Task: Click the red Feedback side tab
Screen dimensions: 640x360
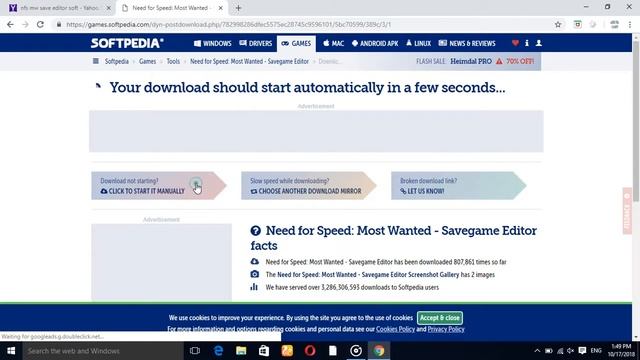Action: click(627, 211)
